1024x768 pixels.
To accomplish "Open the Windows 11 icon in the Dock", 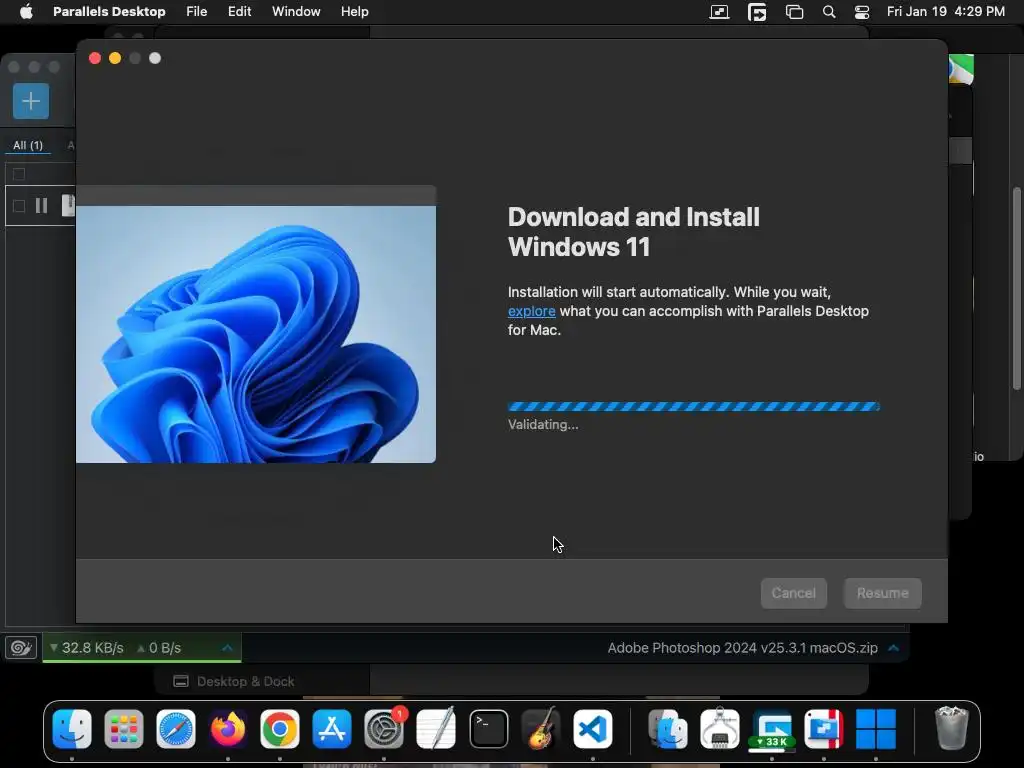I will (876, 728).
